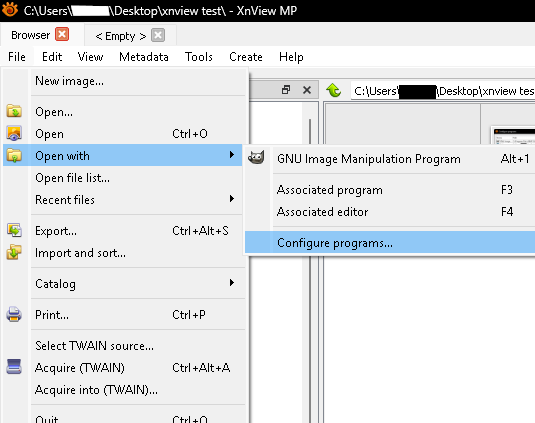Go up one folder with green arrow
Image resolution: width=535 pixels, height=423 pixels.
click(333, 90)
